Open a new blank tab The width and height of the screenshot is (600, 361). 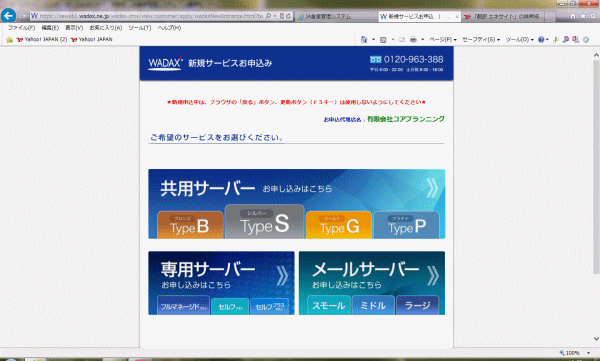(x=550, y=16)
